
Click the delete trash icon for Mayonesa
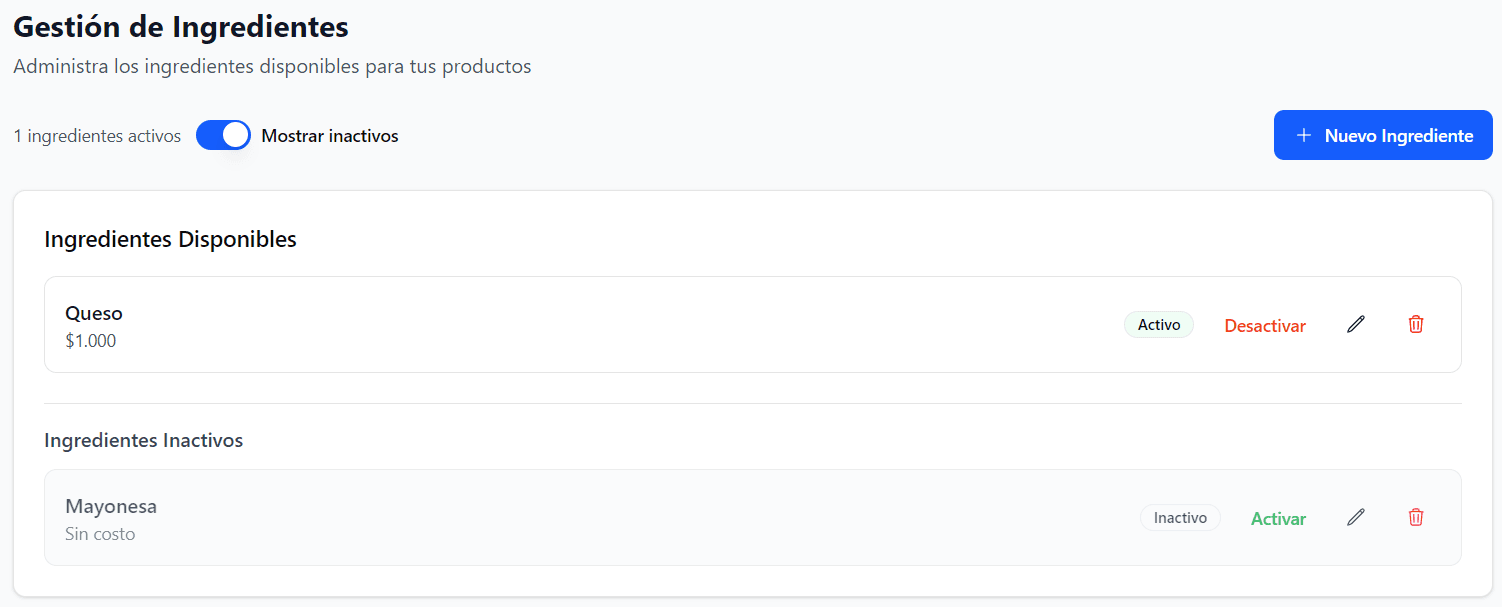click(x=1416, y=517)
